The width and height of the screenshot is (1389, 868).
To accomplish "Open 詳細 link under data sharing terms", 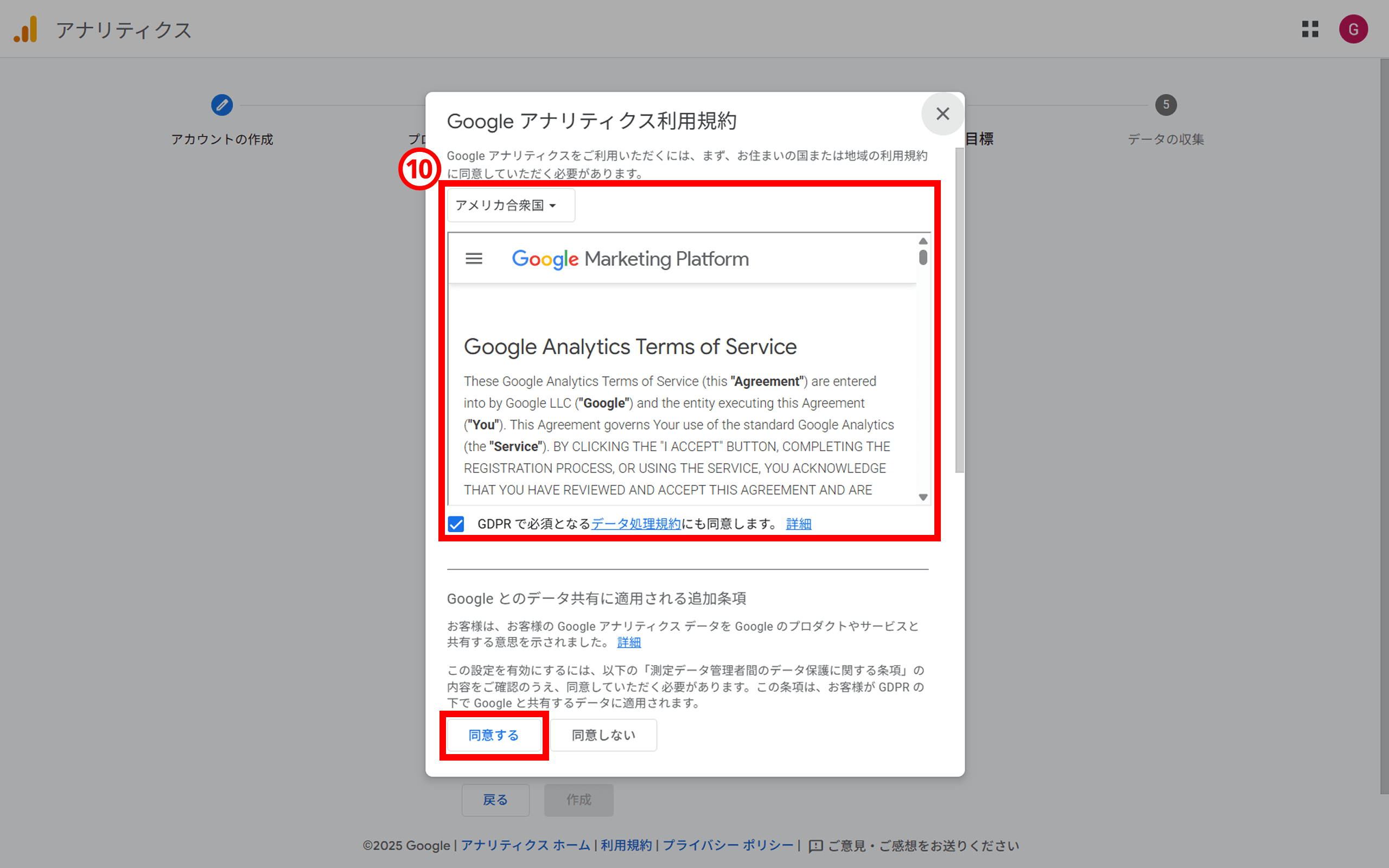I will click(x=628, y=642).
